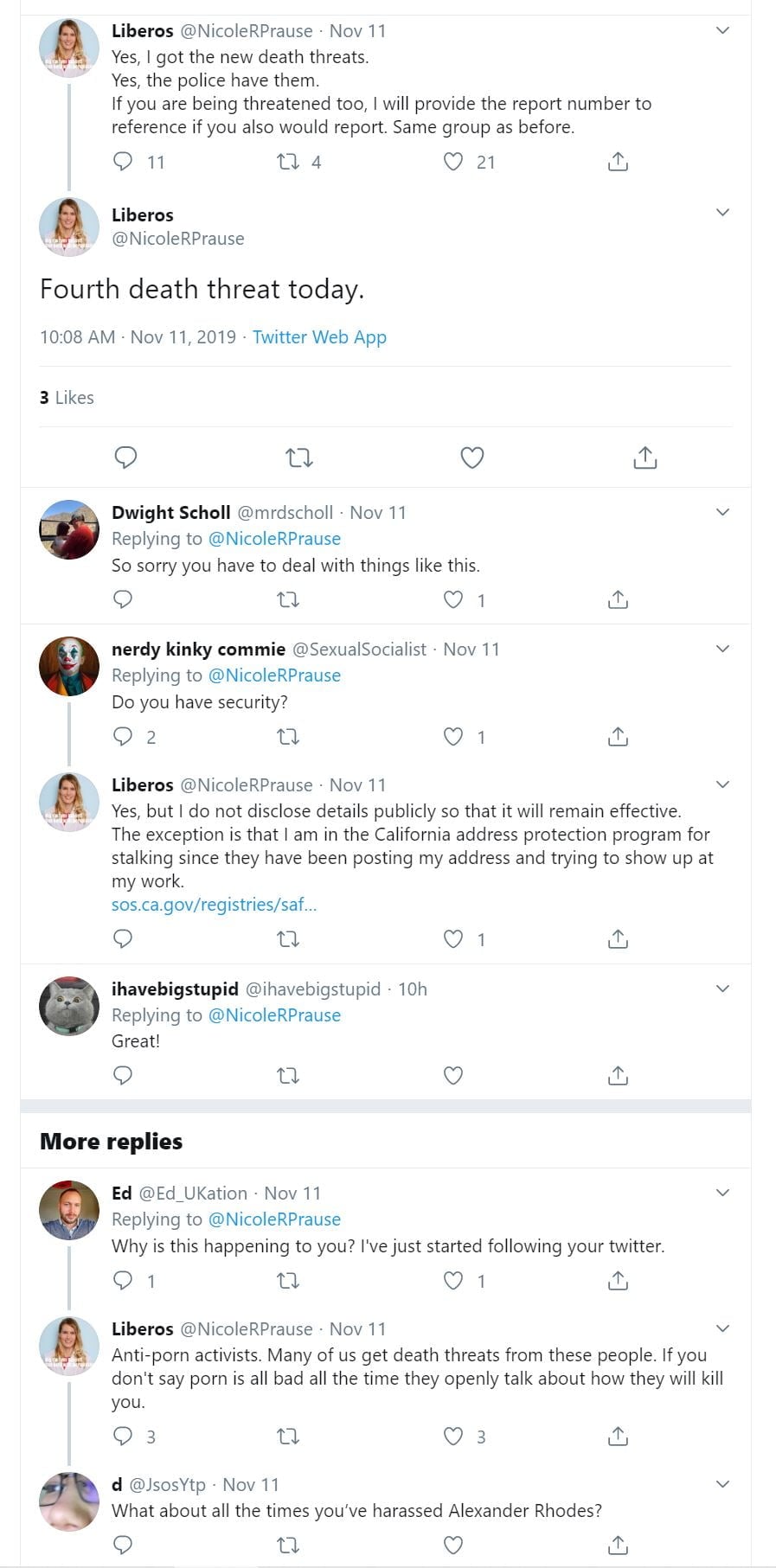776x1568 pixels.
Task: Open the chevron menu on ihavebigstupid's reply
Action: coord(722,989)
